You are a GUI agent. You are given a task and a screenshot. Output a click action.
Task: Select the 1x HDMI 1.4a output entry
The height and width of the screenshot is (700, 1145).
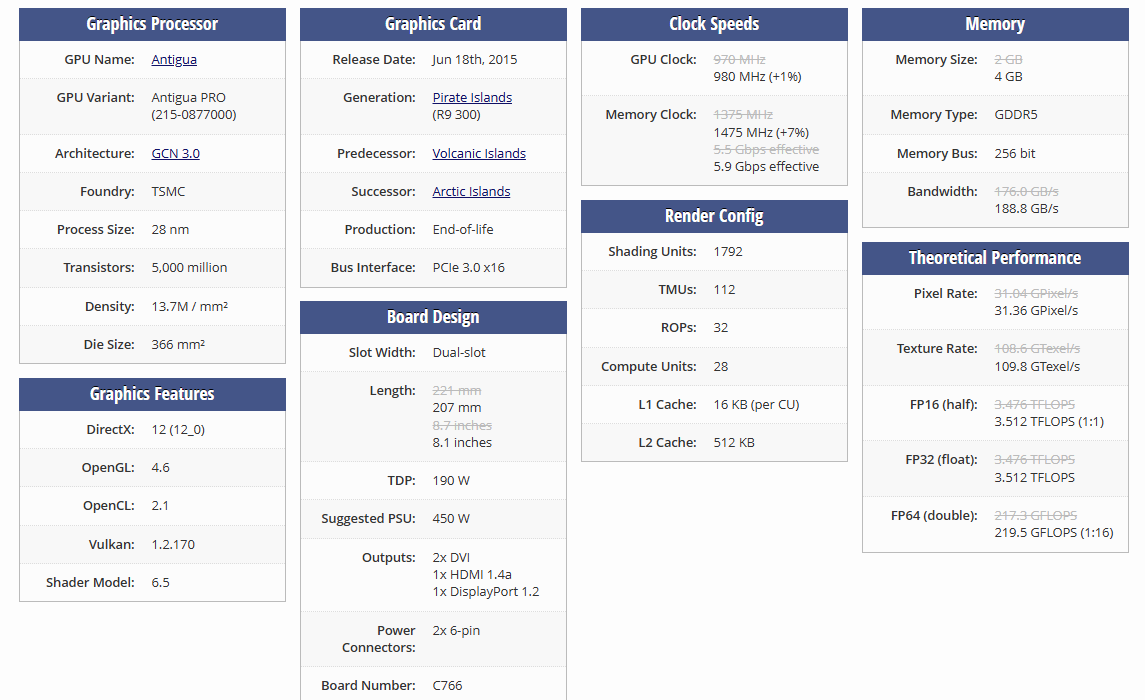tap(472, 574)
